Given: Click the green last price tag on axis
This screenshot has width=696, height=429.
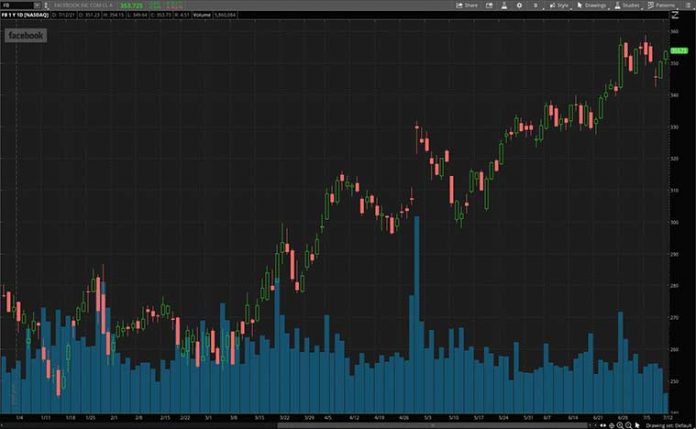Looking at the screenshot, I should click(x=680, y=49).
